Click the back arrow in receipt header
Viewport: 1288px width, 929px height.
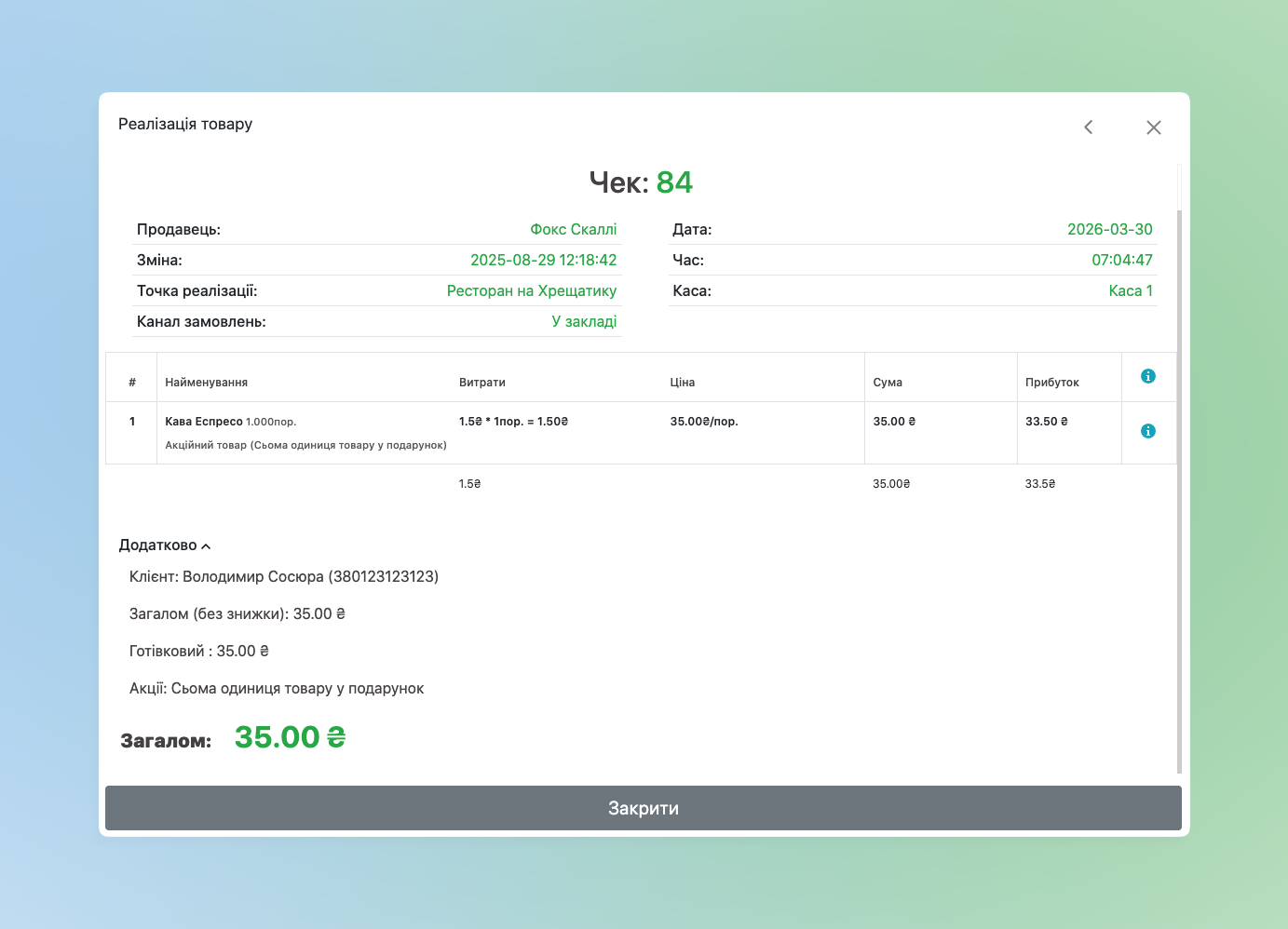pyautogui.click(x=1088, y=128)
